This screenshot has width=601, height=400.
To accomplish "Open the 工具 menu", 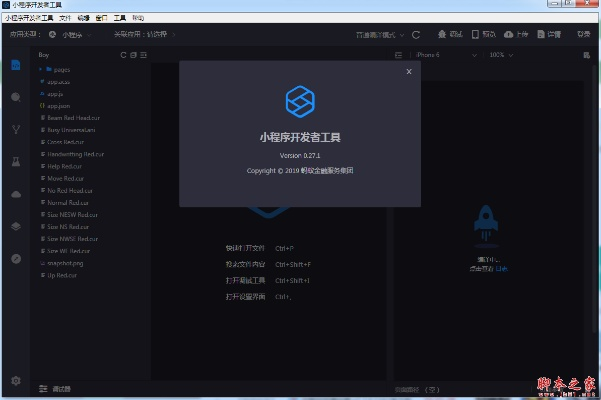I will tap(120, 18).
